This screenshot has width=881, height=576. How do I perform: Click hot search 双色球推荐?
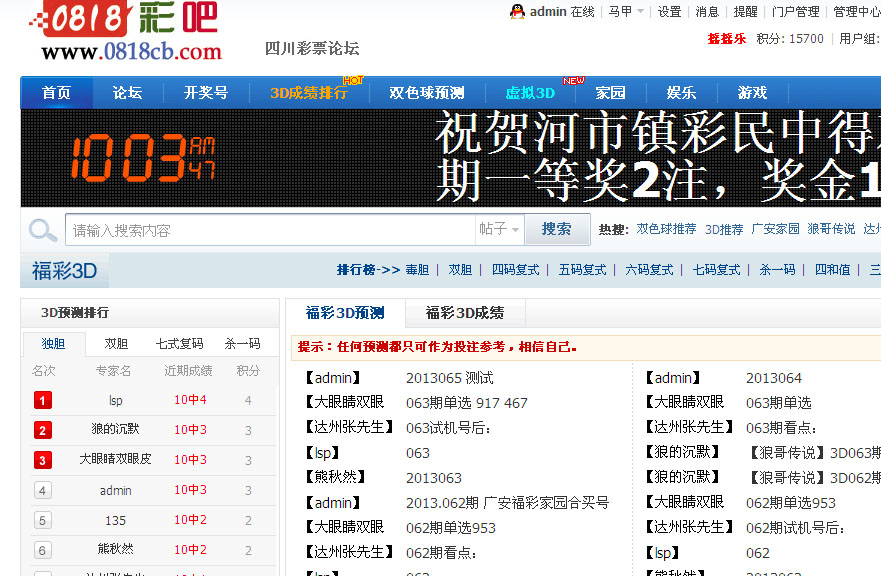(x=666, y=229)
